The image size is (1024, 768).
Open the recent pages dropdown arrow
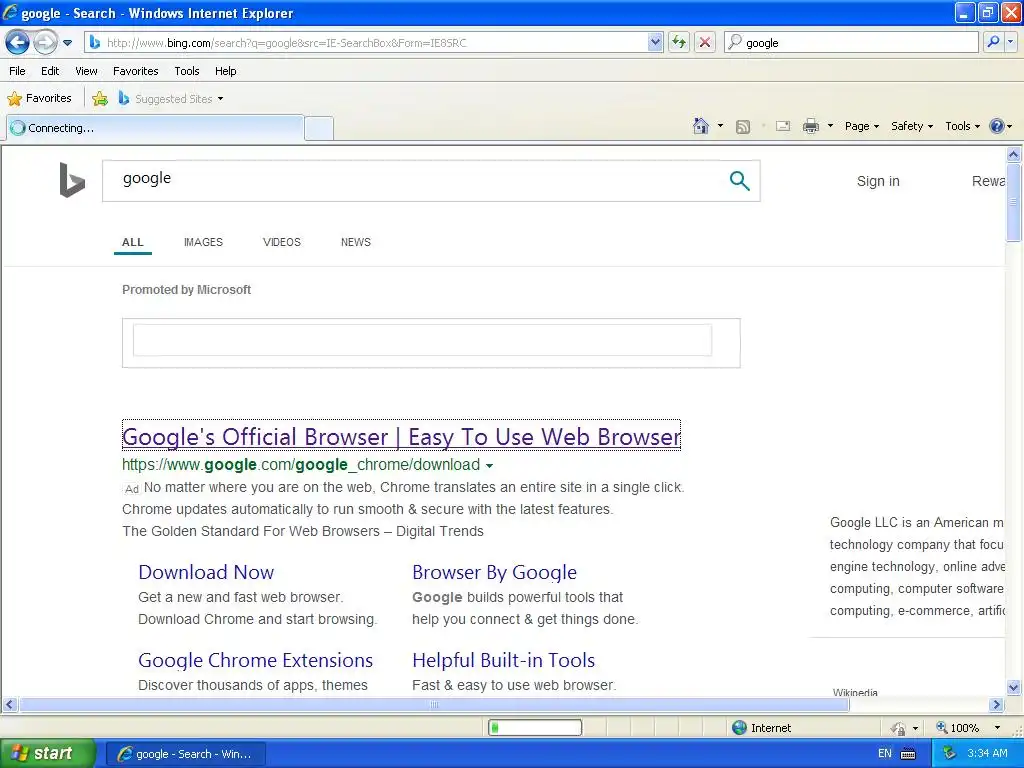[x=67, y=43]
